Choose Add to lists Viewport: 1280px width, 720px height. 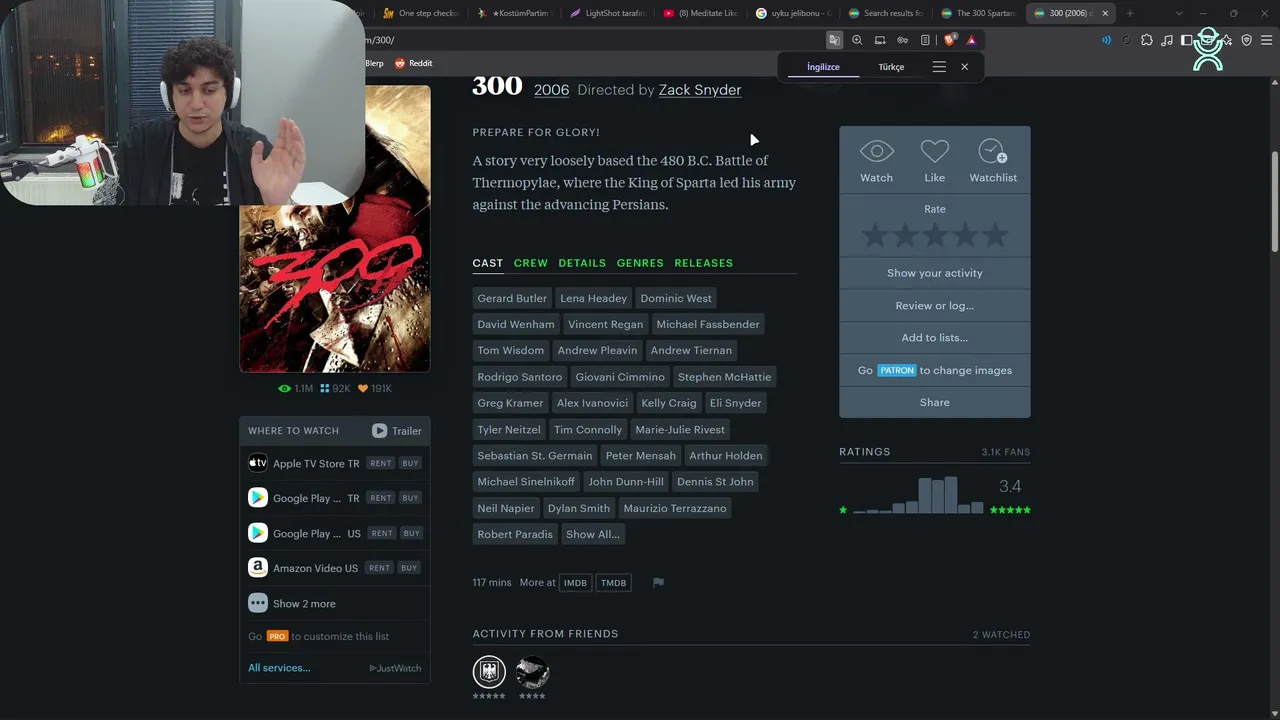click(935, 338)
